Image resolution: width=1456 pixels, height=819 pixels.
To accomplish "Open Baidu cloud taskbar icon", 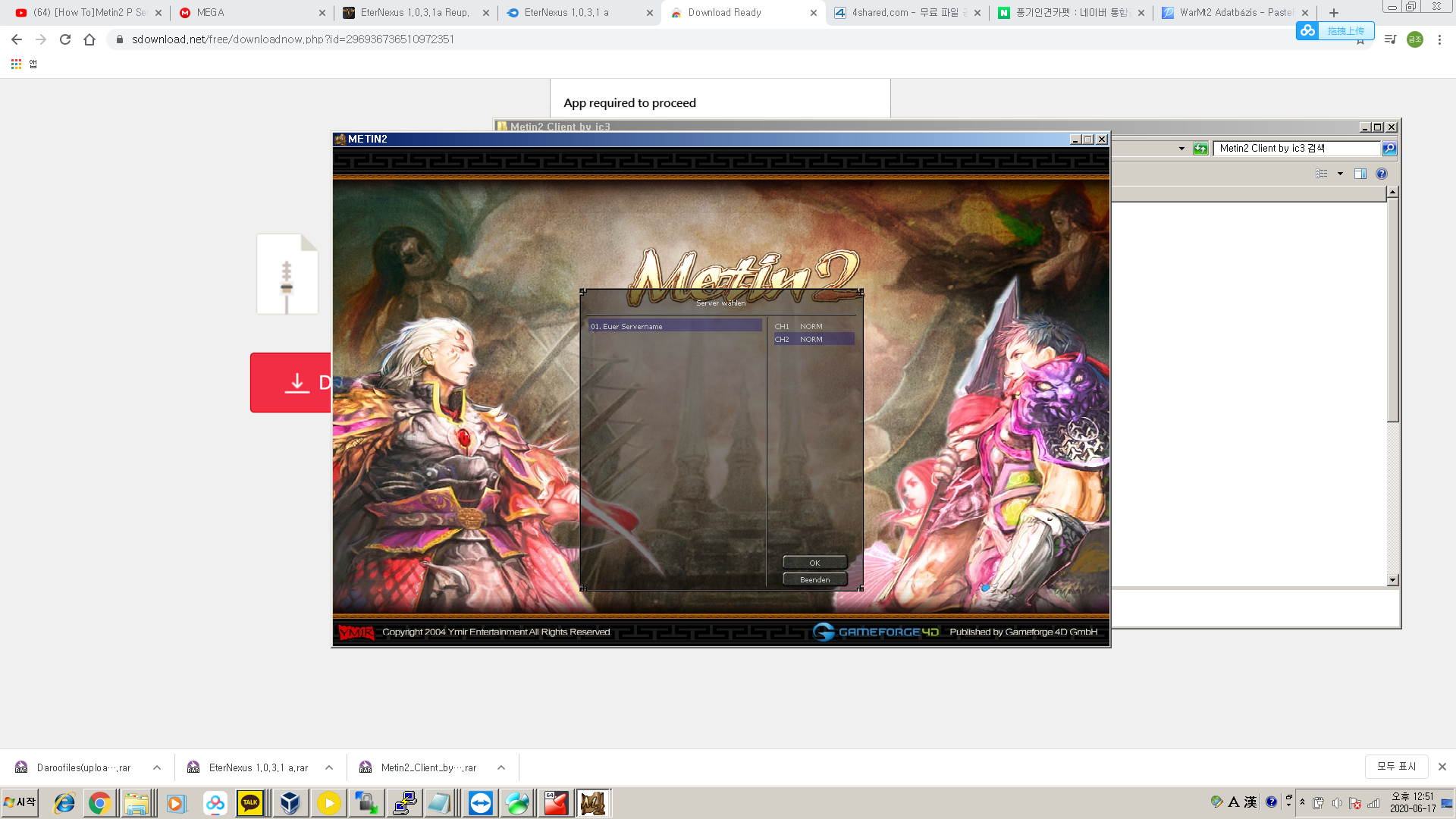I will (x=215, y=802).
